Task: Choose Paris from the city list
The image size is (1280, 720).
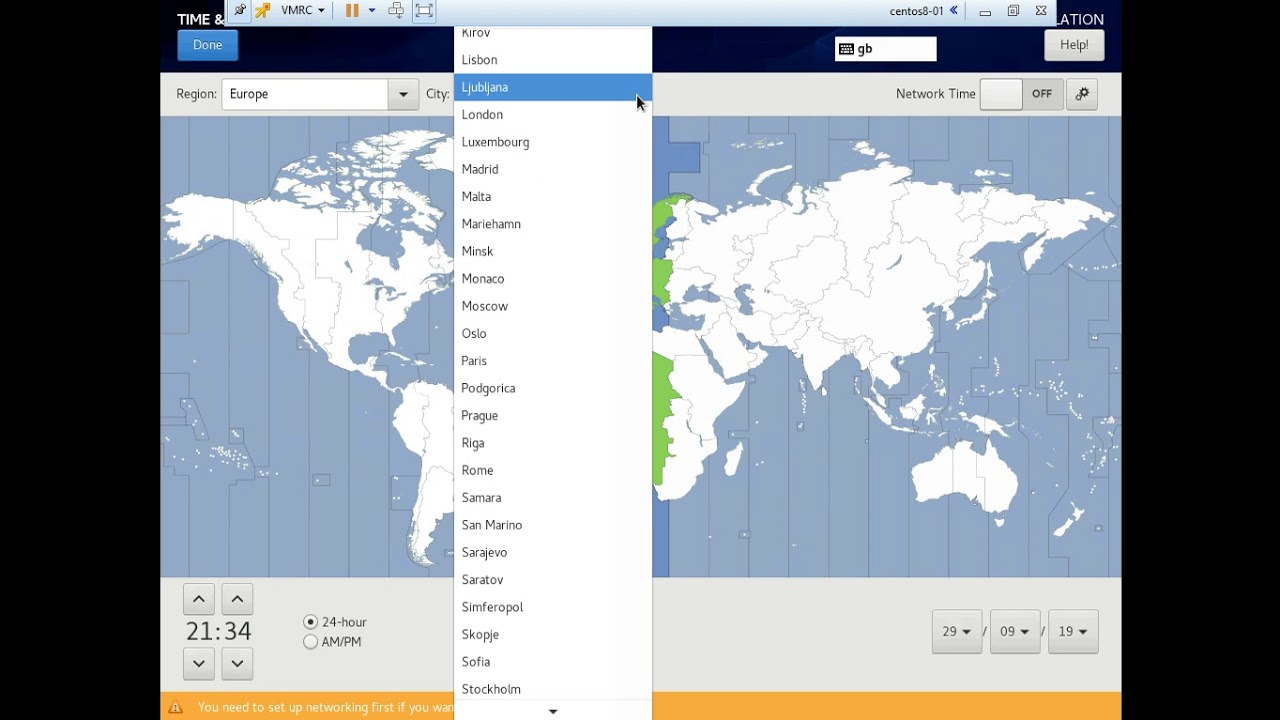Action: (x=553, y=361)
